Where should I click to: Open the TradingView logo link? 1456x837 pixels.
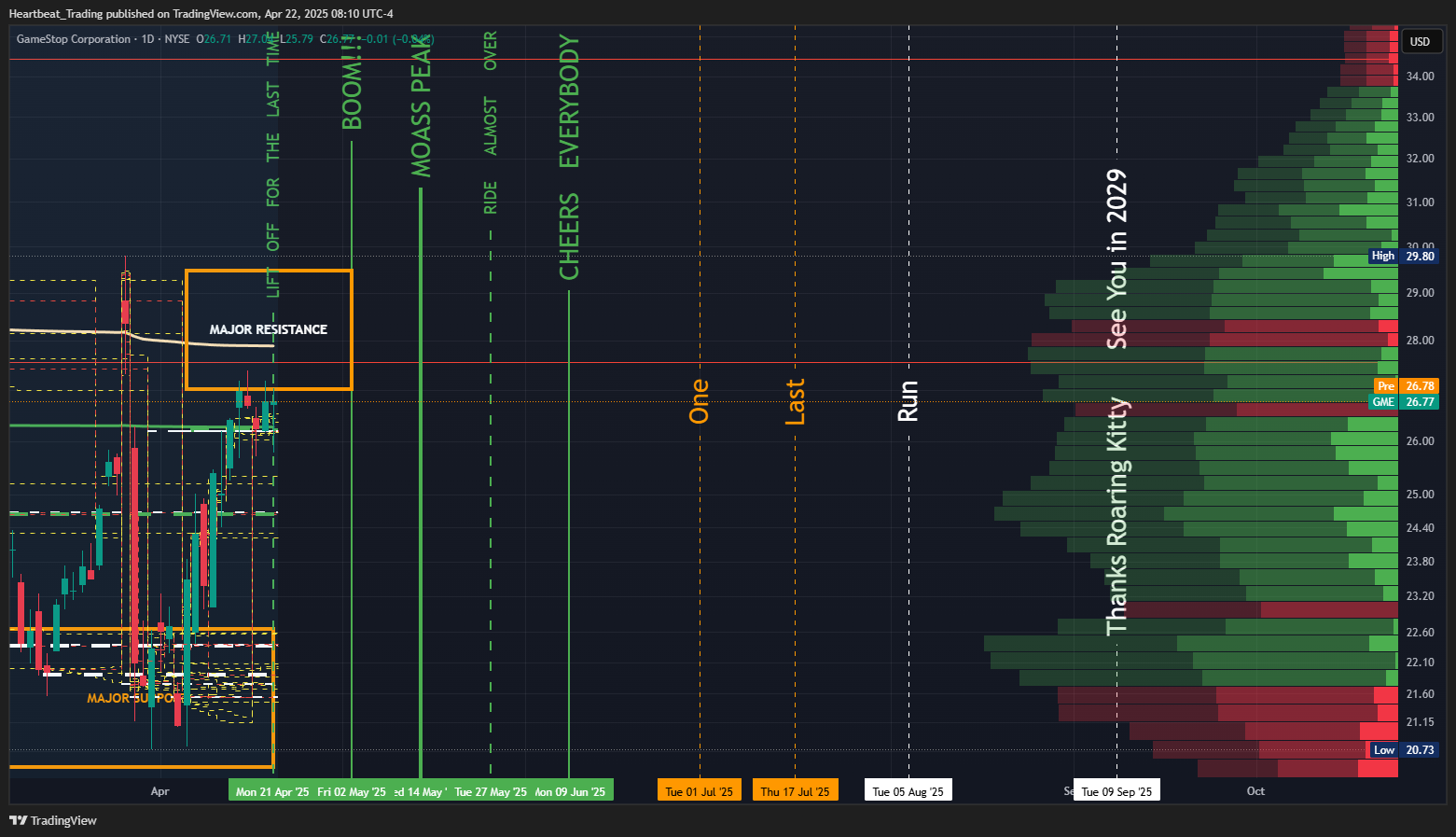point(53,820)
